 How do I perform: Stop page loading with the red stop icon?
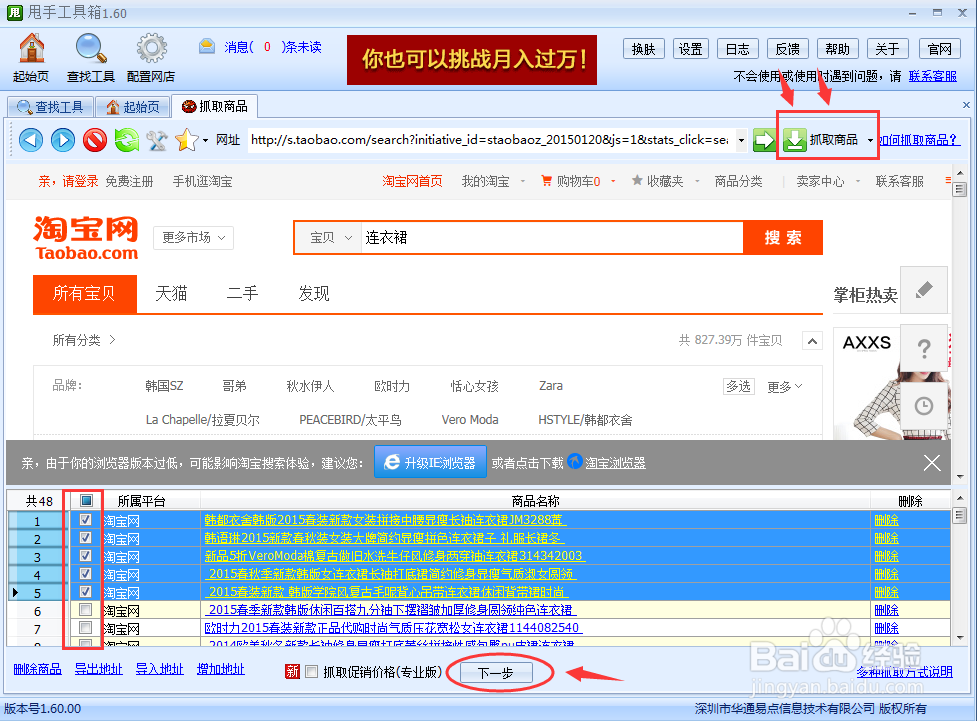95,139
